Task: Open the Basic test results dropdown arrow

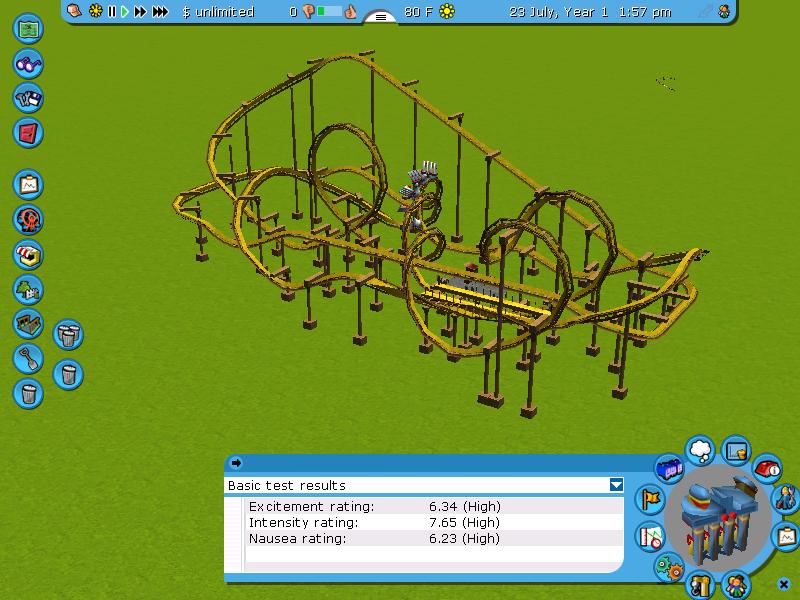Action: click(616, 485)
